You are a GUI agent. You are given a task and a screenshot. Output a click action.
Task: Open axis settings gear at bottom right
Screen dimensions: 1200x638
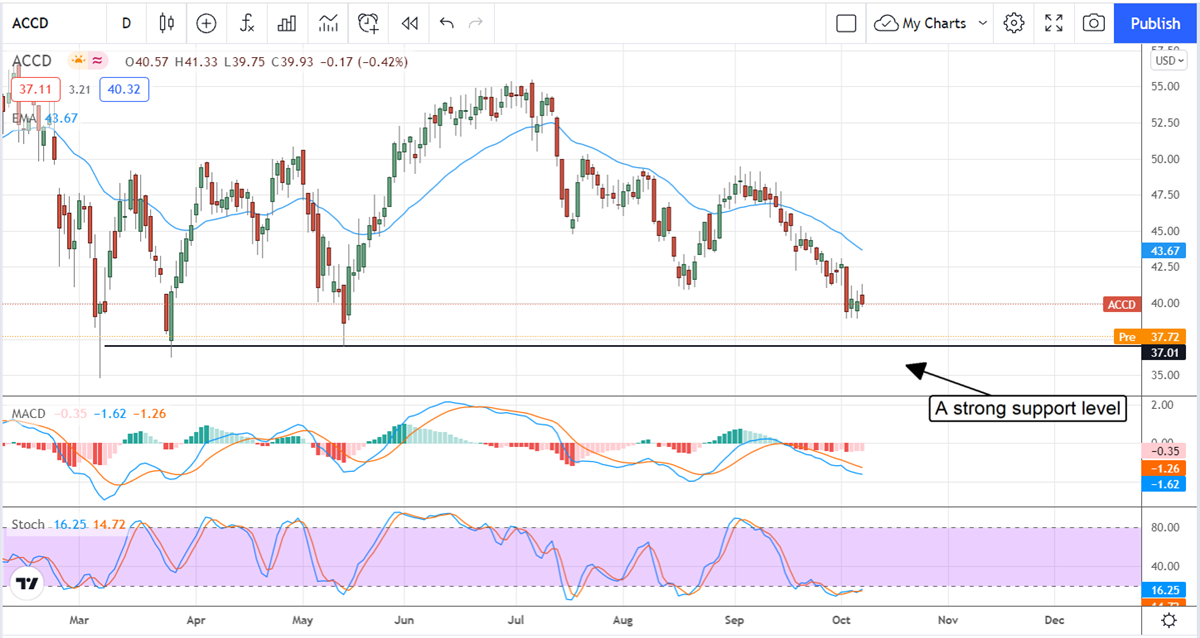pyautogui.click(x=1167, y=621)
